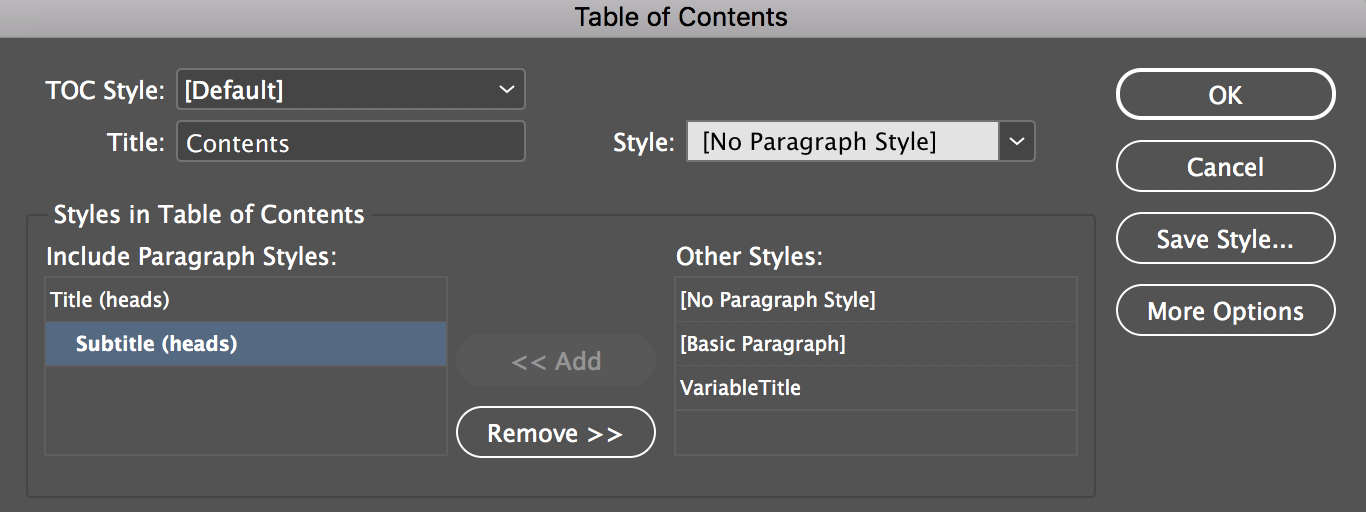This screenshot has width=1366, height=512.
Task: Select the highlighted Subtitle (heads) entry
Action: 246,344
